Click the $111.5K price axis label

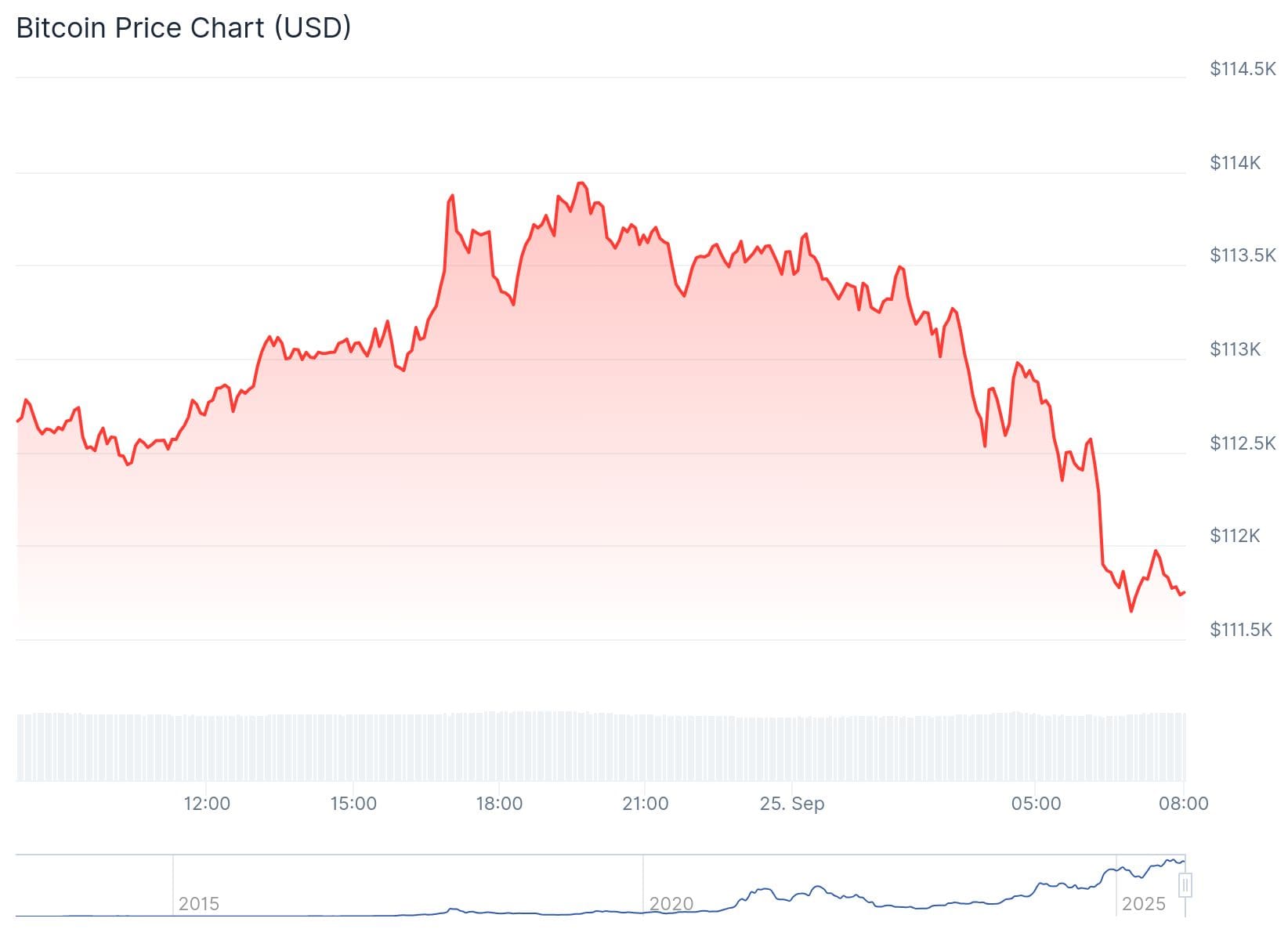[x=1241, y=630]
